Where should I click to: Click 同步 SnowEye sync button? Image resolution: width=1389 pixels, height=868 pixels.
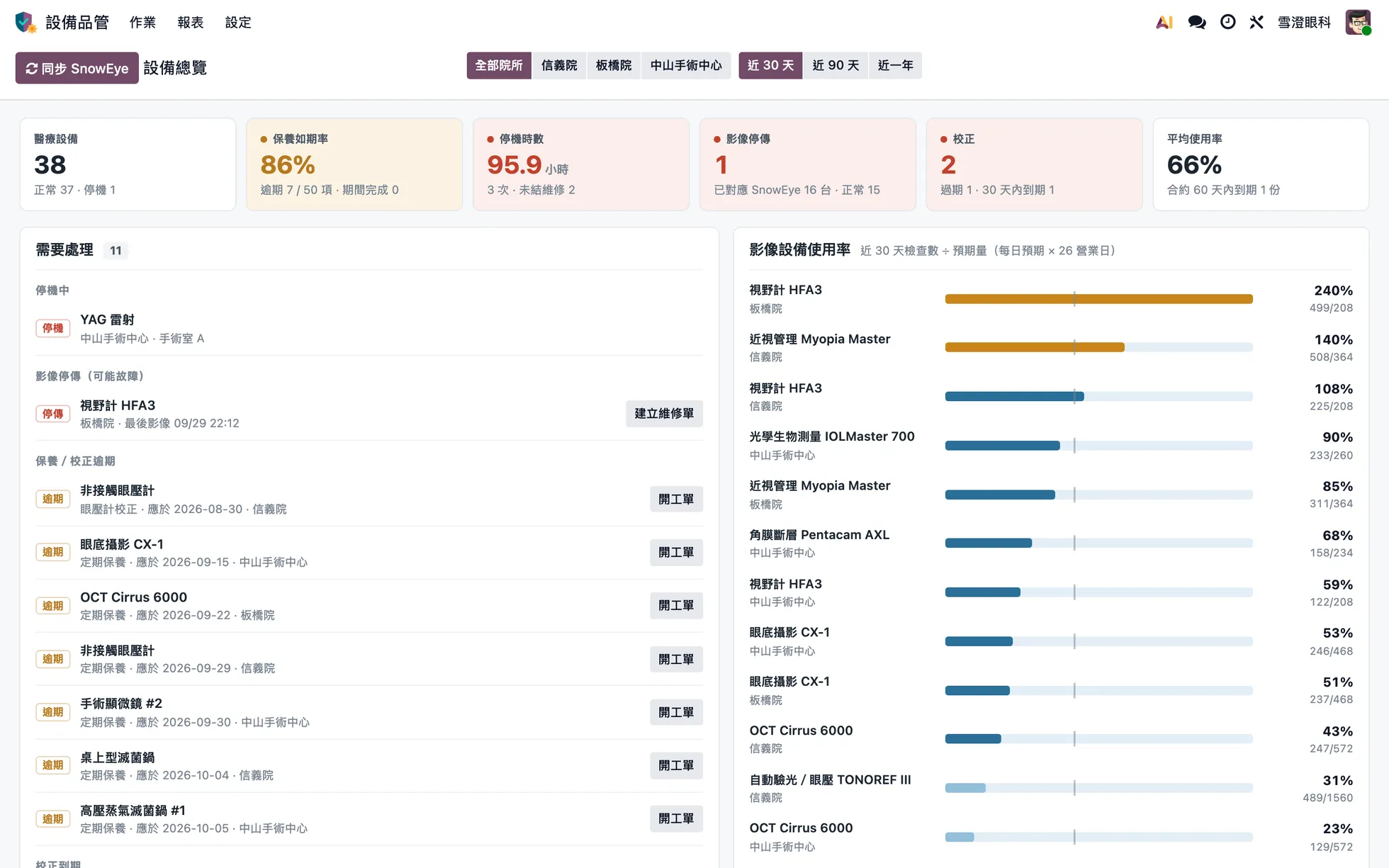(x=77, y=68)
